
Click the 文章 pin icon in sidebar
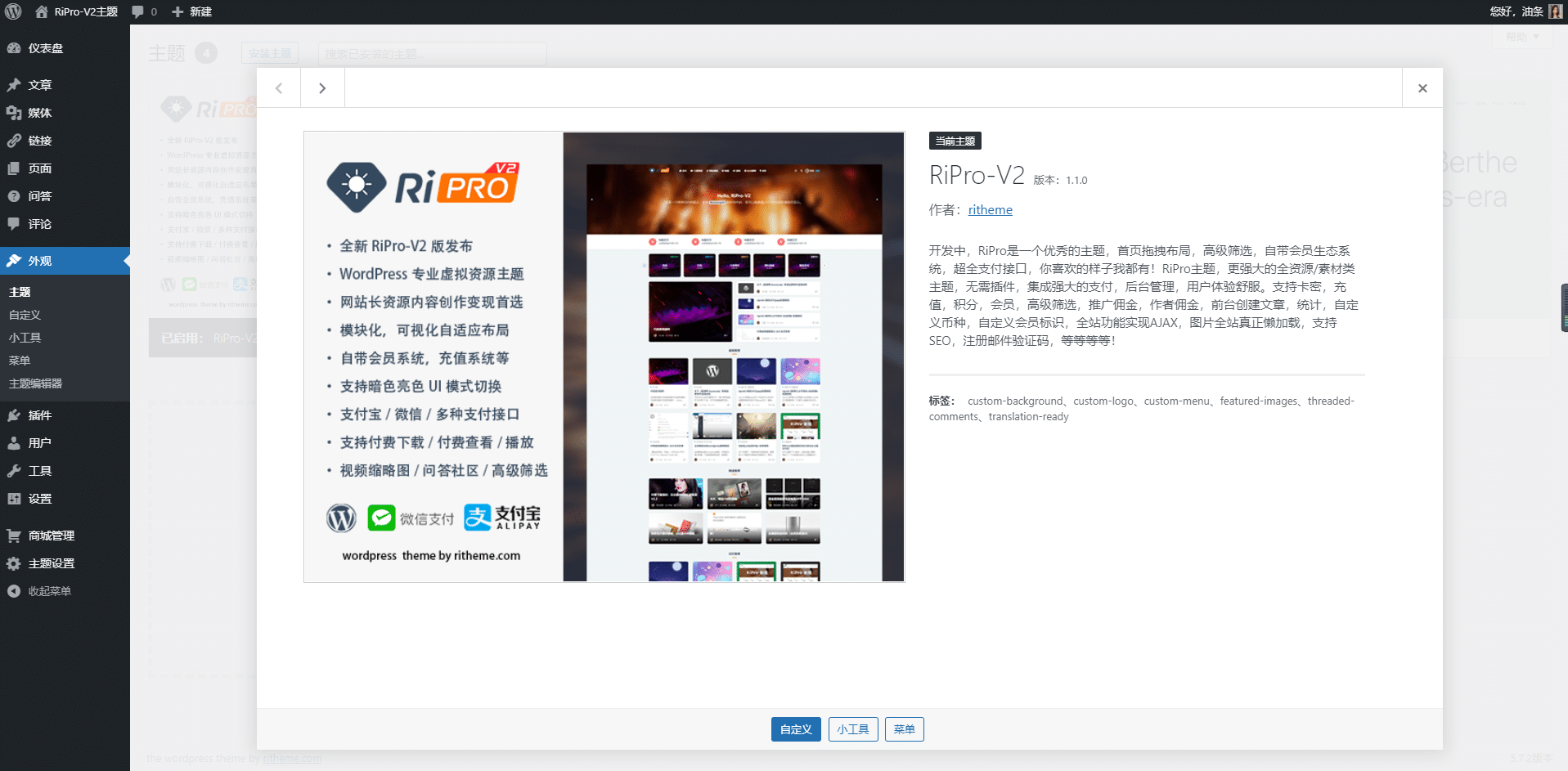[14, 85]
